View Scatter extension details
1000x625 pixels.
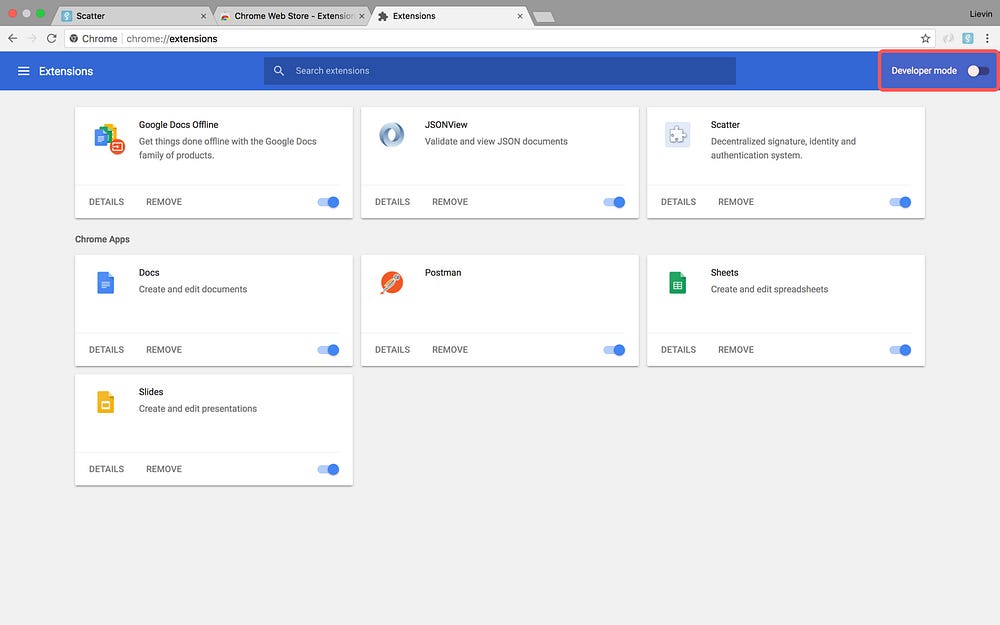click(678, 202)
